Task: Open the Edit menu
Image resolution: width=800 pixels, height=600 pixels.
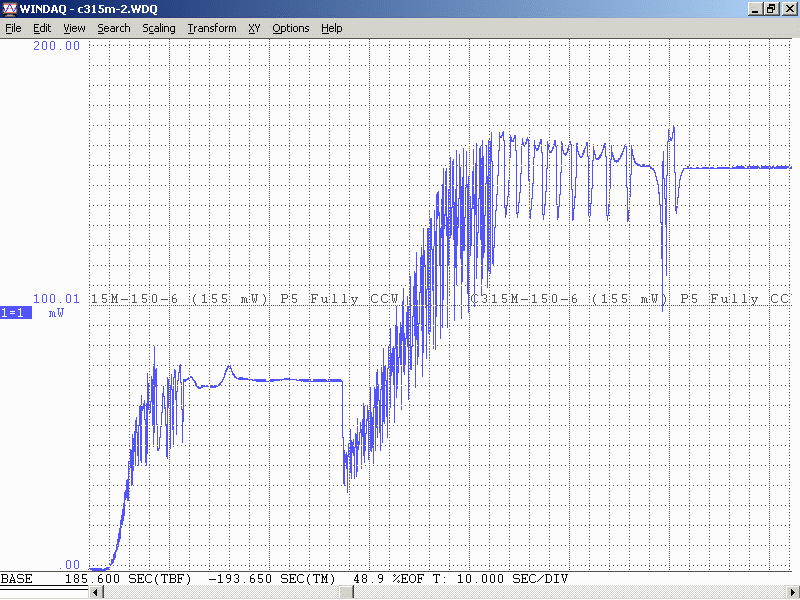Action: click(x=42, y=28)
